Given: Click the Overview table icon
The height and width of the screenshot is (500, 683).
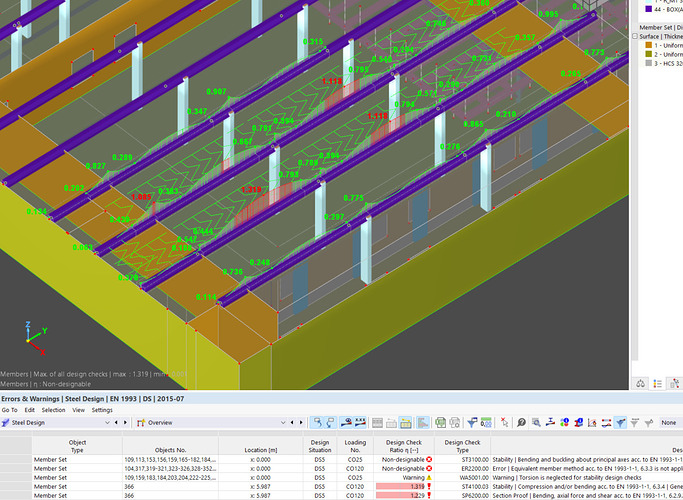Looking at the screenshot, I should [x=141, y=423].
